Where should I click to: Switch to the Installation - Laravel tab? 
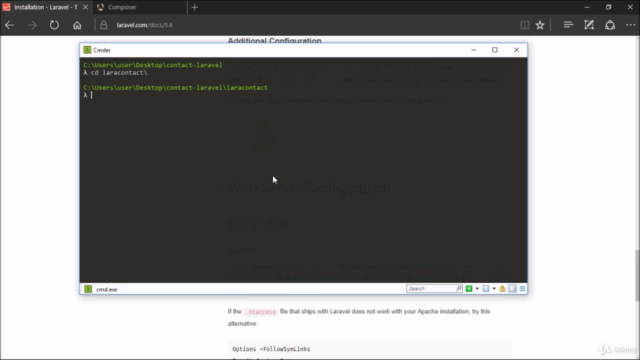point(46,7)
